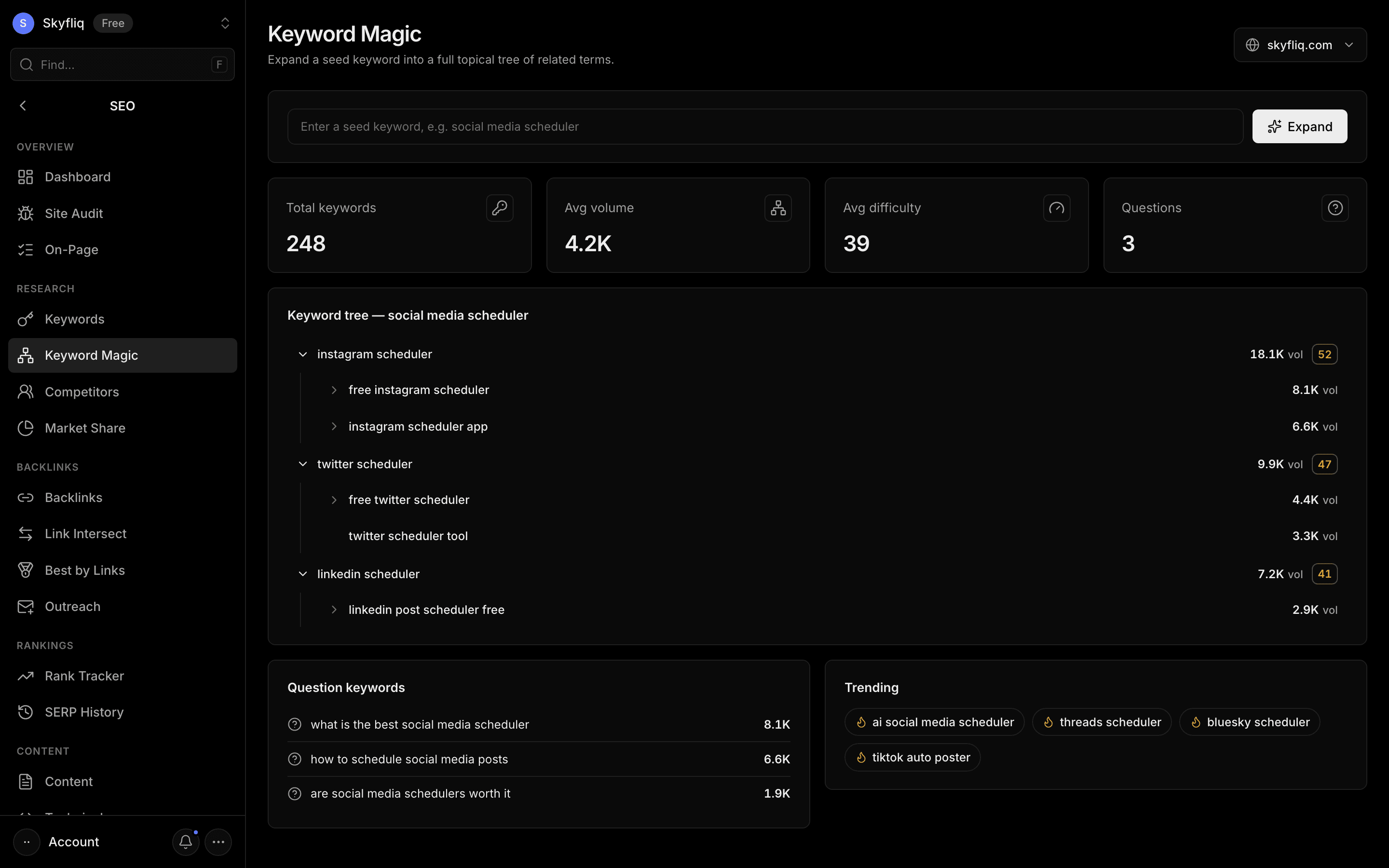The image size is (1389, 868).
Task: Open Link Intersect in the sidebar
Action: tap(122, 534)
